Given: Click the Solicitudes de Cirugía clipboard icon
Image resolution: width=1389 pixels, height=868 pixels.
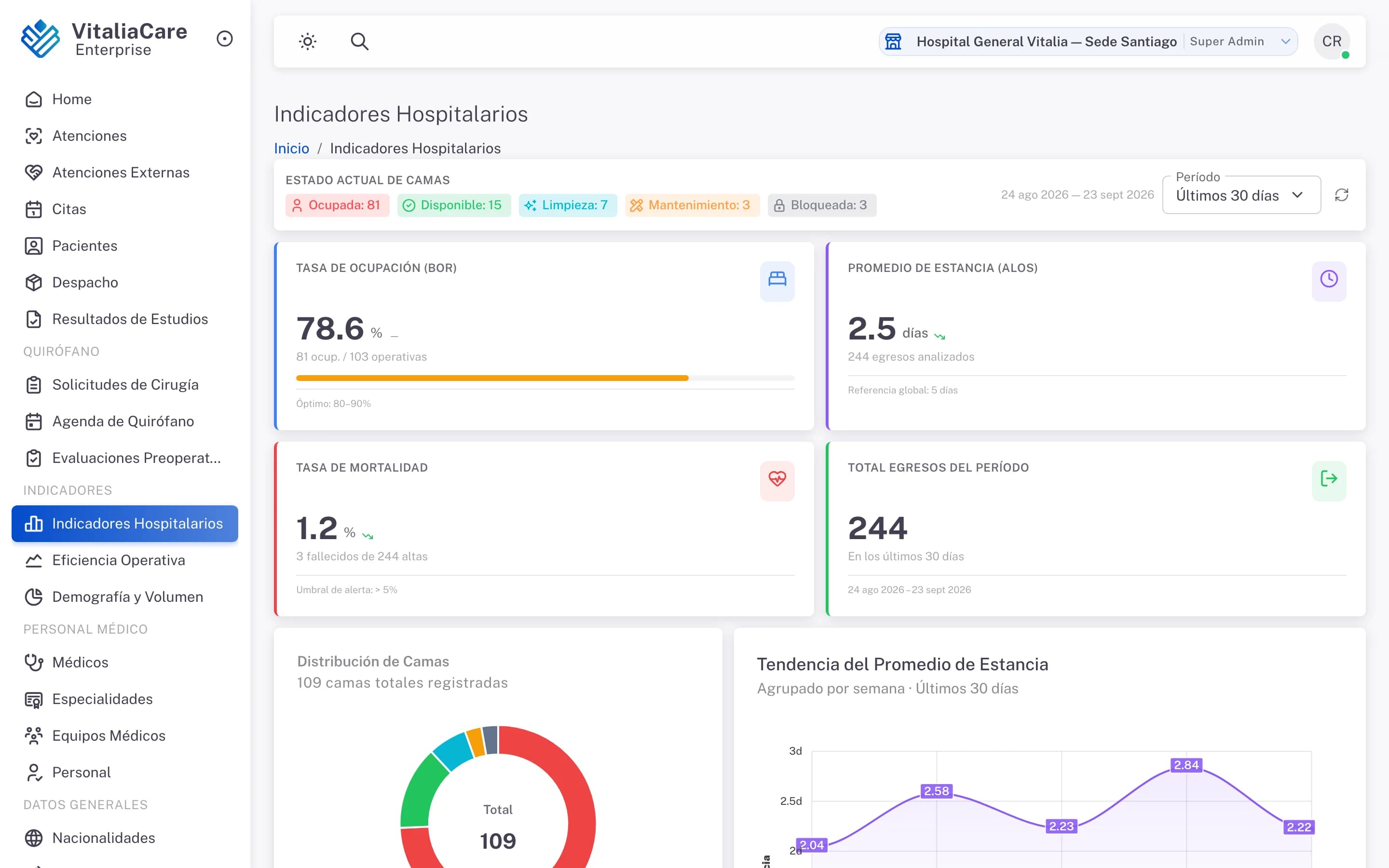Looking at the screenshot, I should (x=34, y=385).
